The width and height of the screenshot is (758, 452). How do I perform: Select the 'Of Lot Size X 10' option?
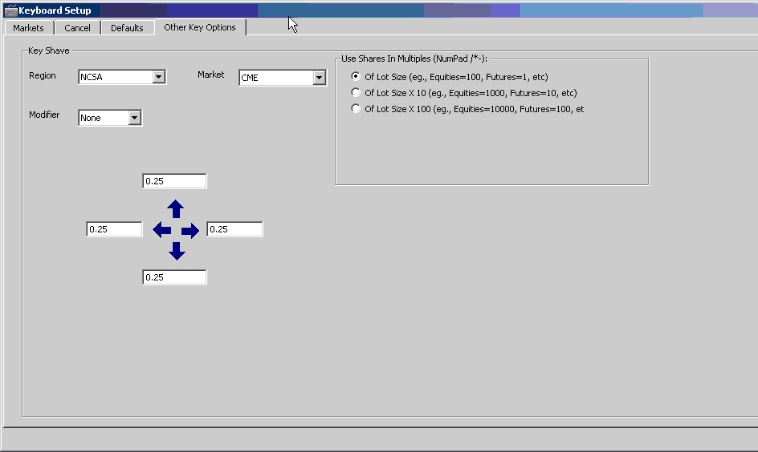click(356, 93)
